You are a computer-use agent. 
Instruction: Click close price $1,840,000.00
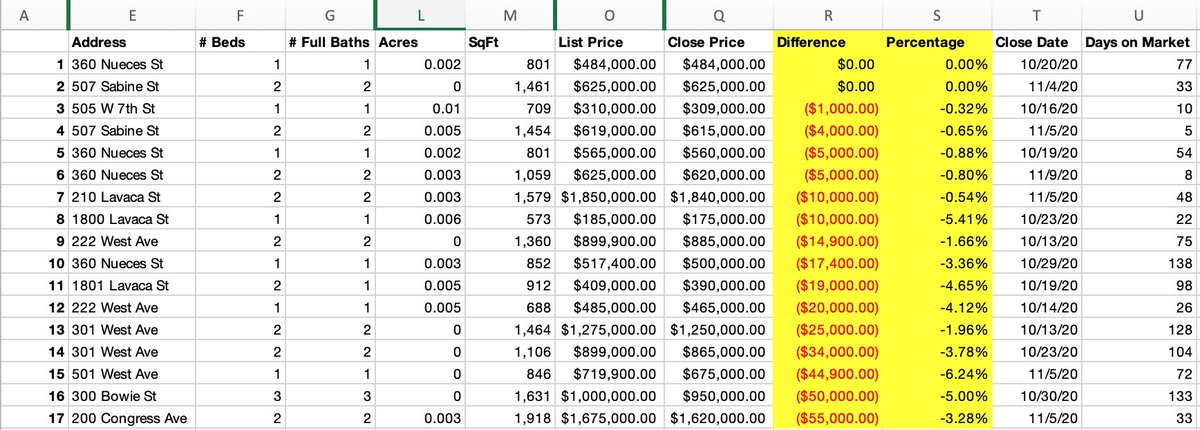(718, 196)
